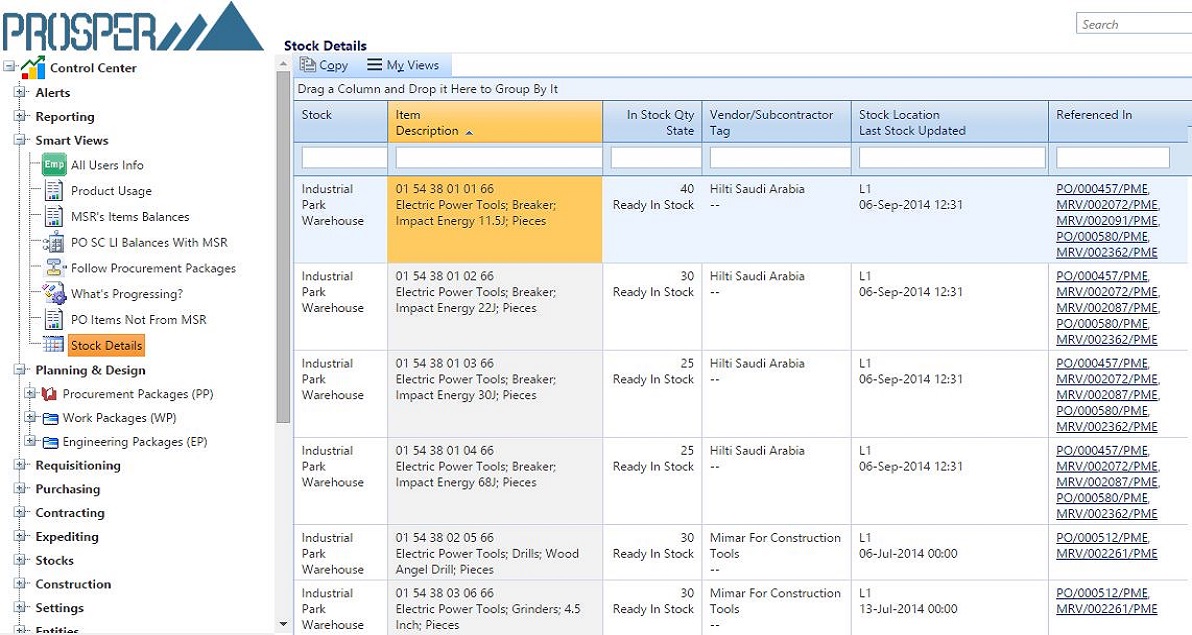Click the Work Packages (WP) folder icon

(x=50, y=418)
